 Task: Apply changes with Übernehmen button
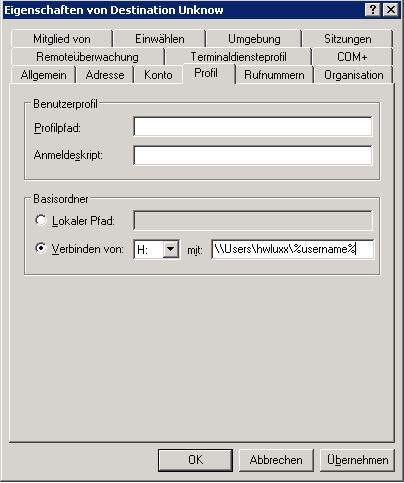coord(357,460)
